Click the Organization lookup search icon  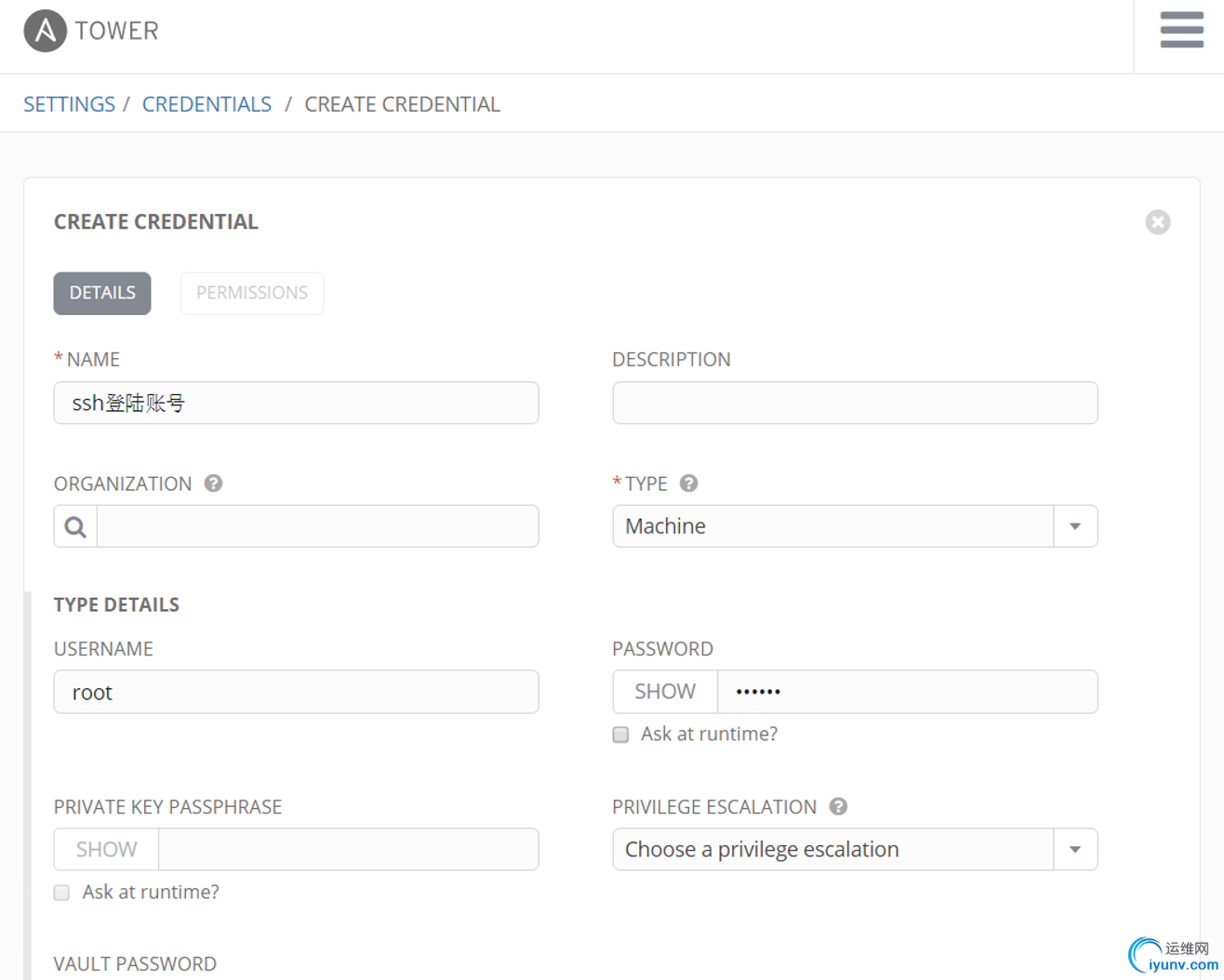[x=75, y=527]
